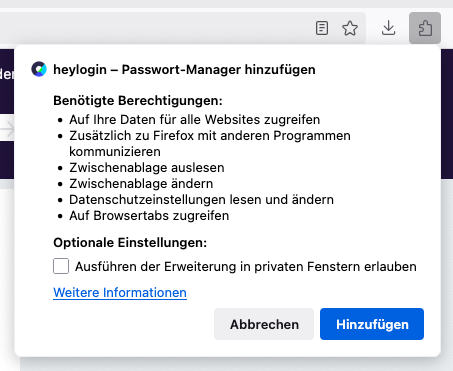Open reader view from the address bar
The height and width of the screenshot is (371, 453).
tap(322, 28)
